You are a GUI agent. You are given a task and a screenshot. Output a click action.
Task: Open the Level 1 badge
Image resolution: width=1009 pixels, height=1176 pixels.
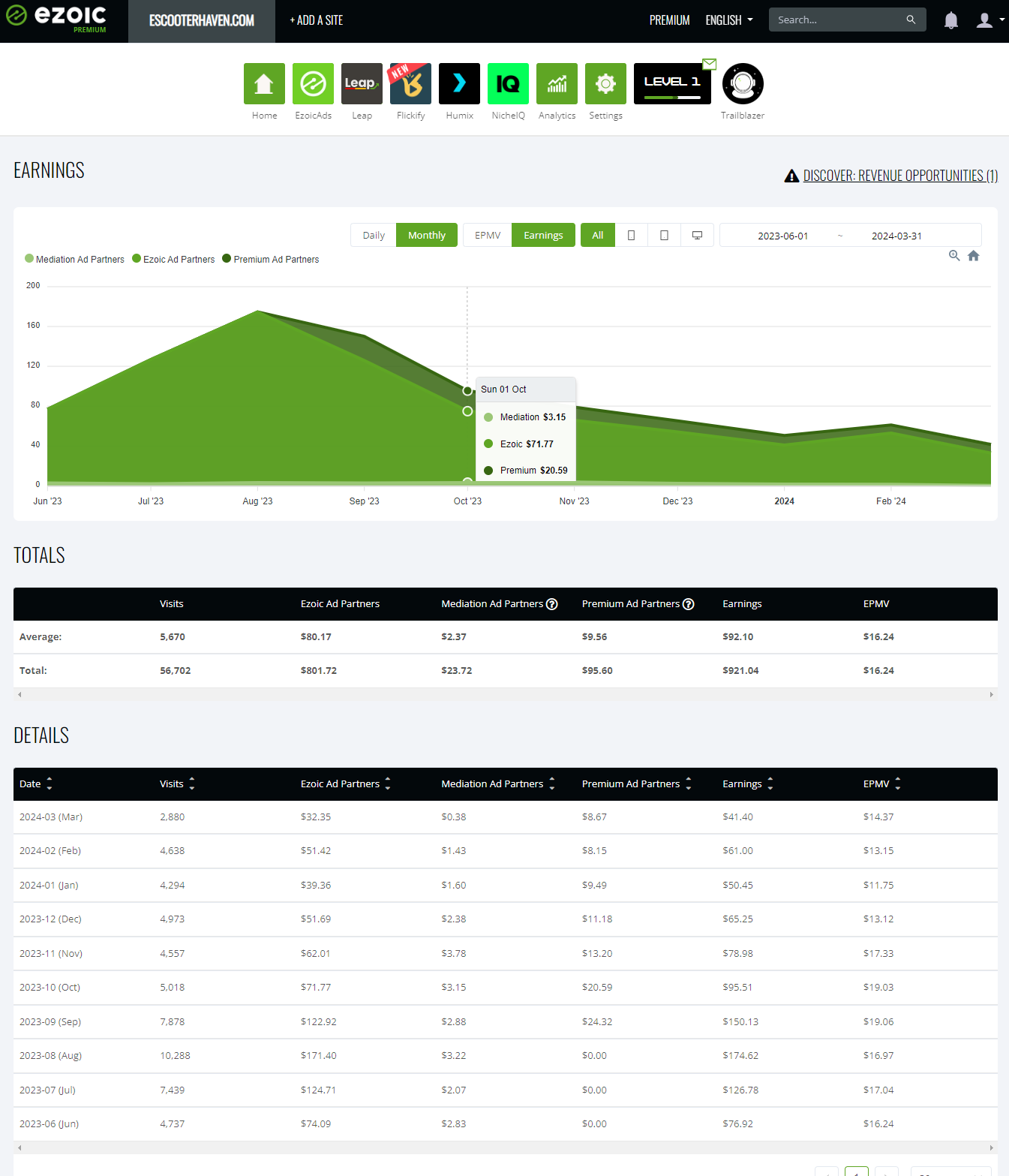672,83
